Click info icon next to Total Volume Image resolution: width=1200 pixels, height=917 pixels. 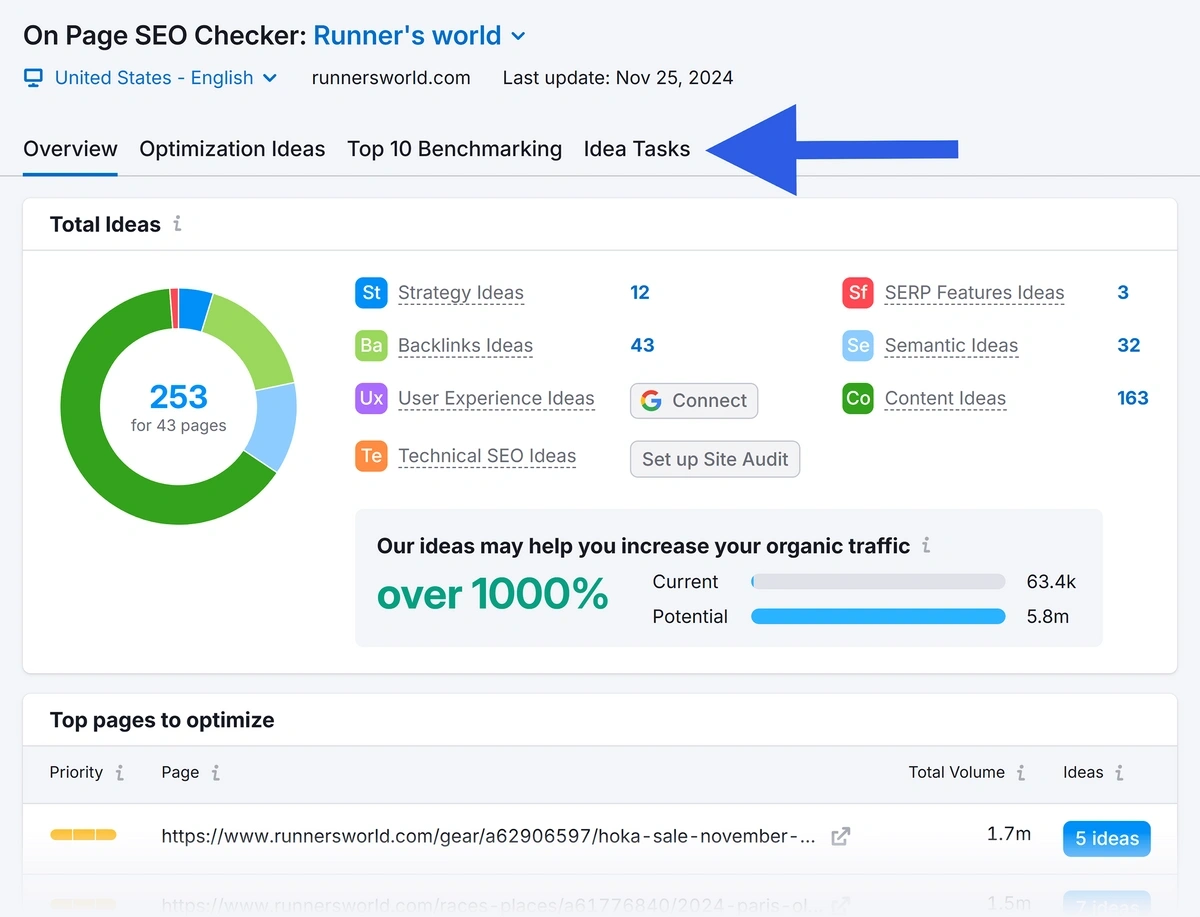coord(1021,773)
